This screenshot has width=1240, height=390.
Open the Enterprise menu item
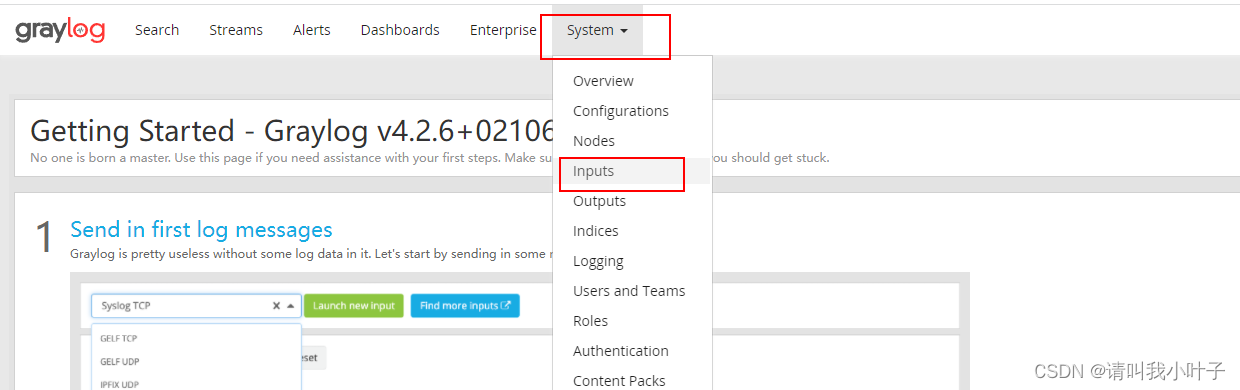pos(503,30)
